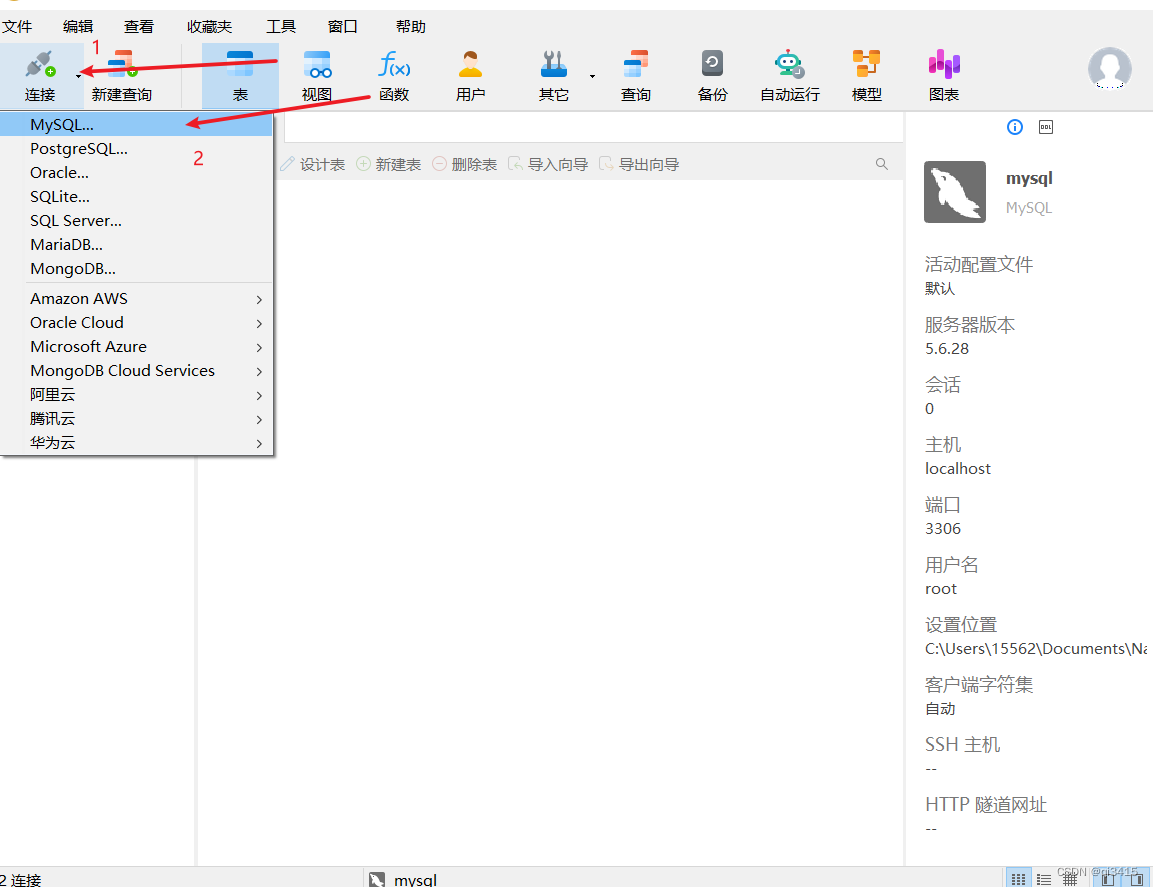Open the 工具 menu
Screen dimensions: 1153x887
(281, 27)
